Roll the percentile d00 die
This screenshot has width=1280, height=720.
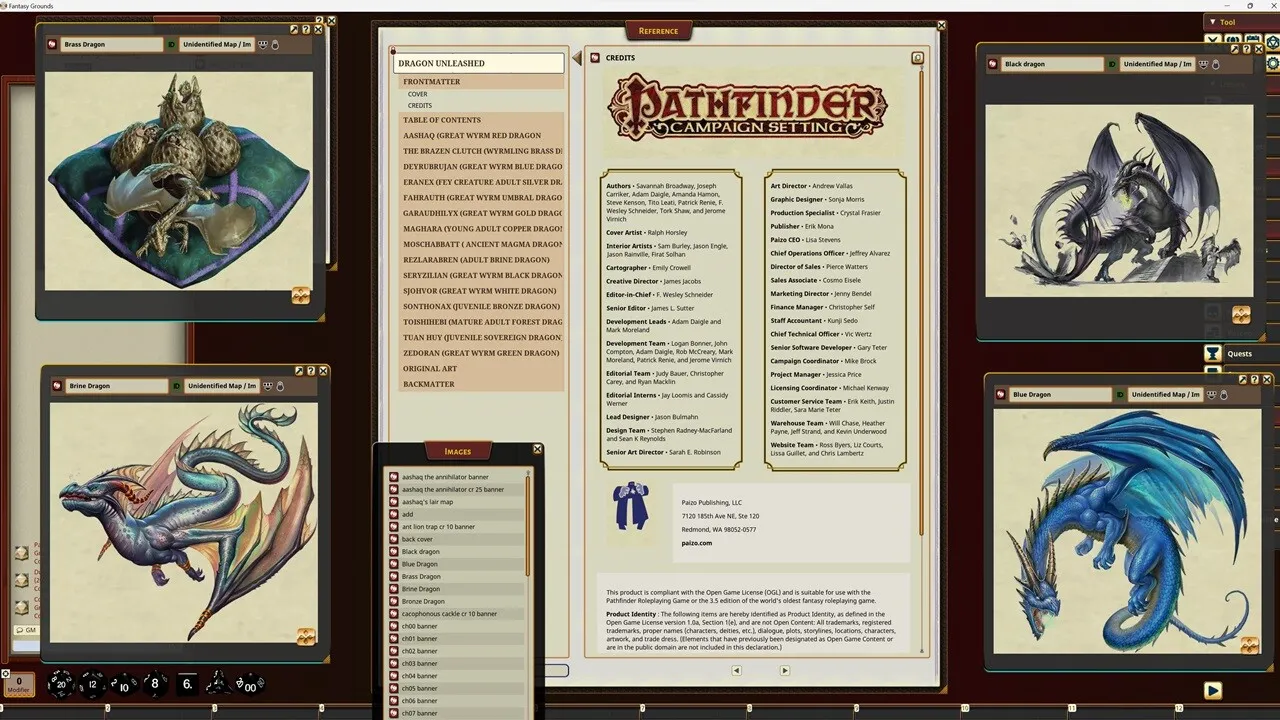(249, 685)
